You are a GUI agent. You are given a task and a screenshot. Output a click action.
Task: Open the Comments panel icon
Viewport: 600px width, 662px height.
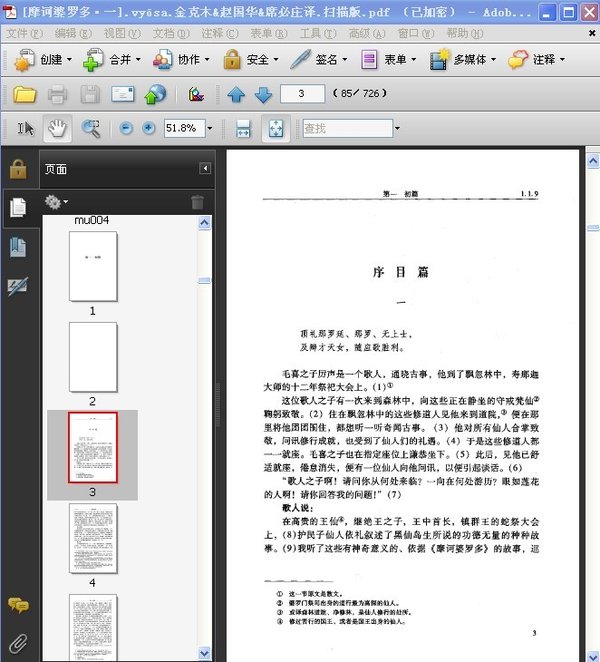(x=18, y=605)
